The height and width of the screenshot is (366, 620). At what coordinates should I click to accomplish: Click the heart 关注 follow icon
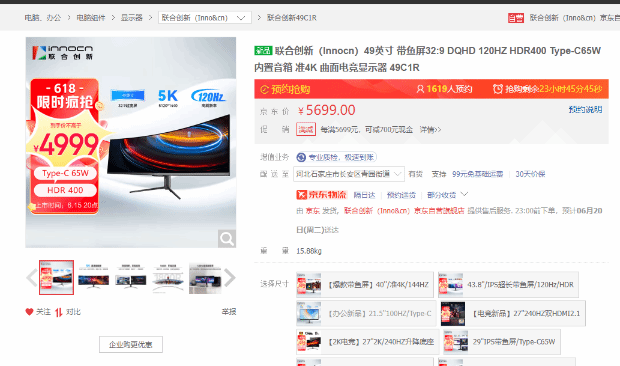29,312
